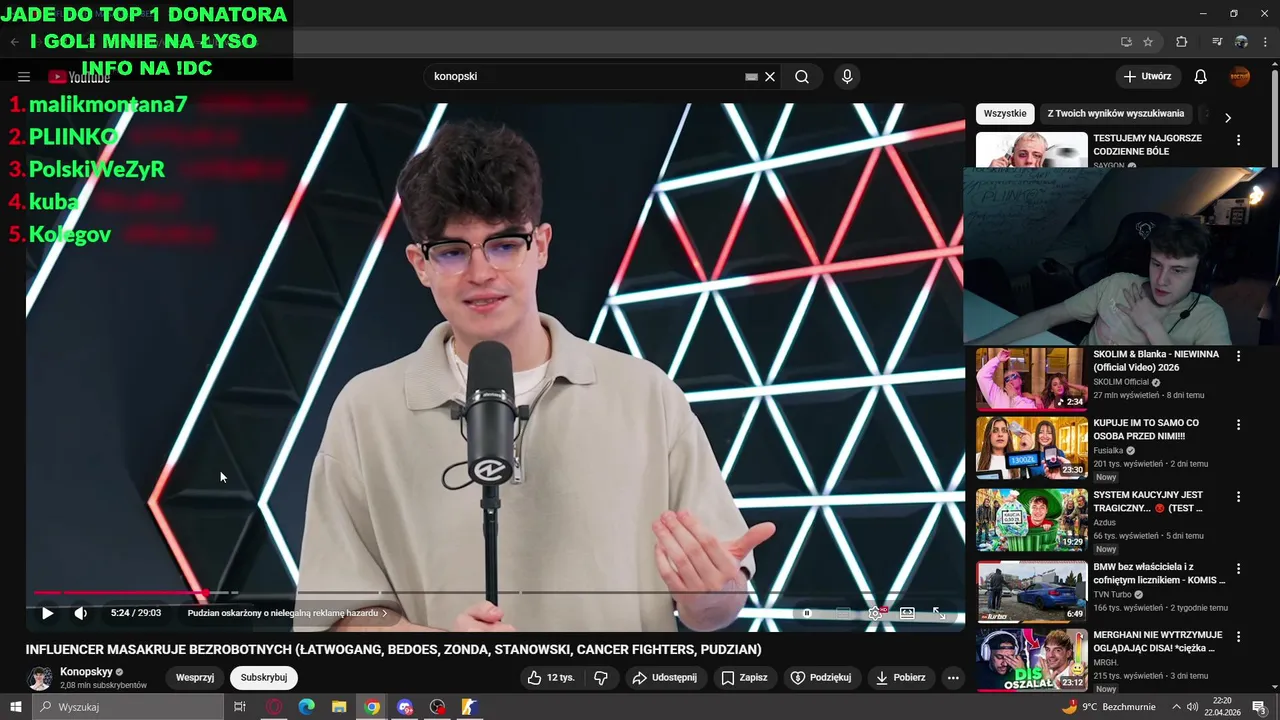Viewport: 1280px width, 720px height.
Task: Start voice search with the microphone
Action: pyautogui.click(x=847, y=76)
